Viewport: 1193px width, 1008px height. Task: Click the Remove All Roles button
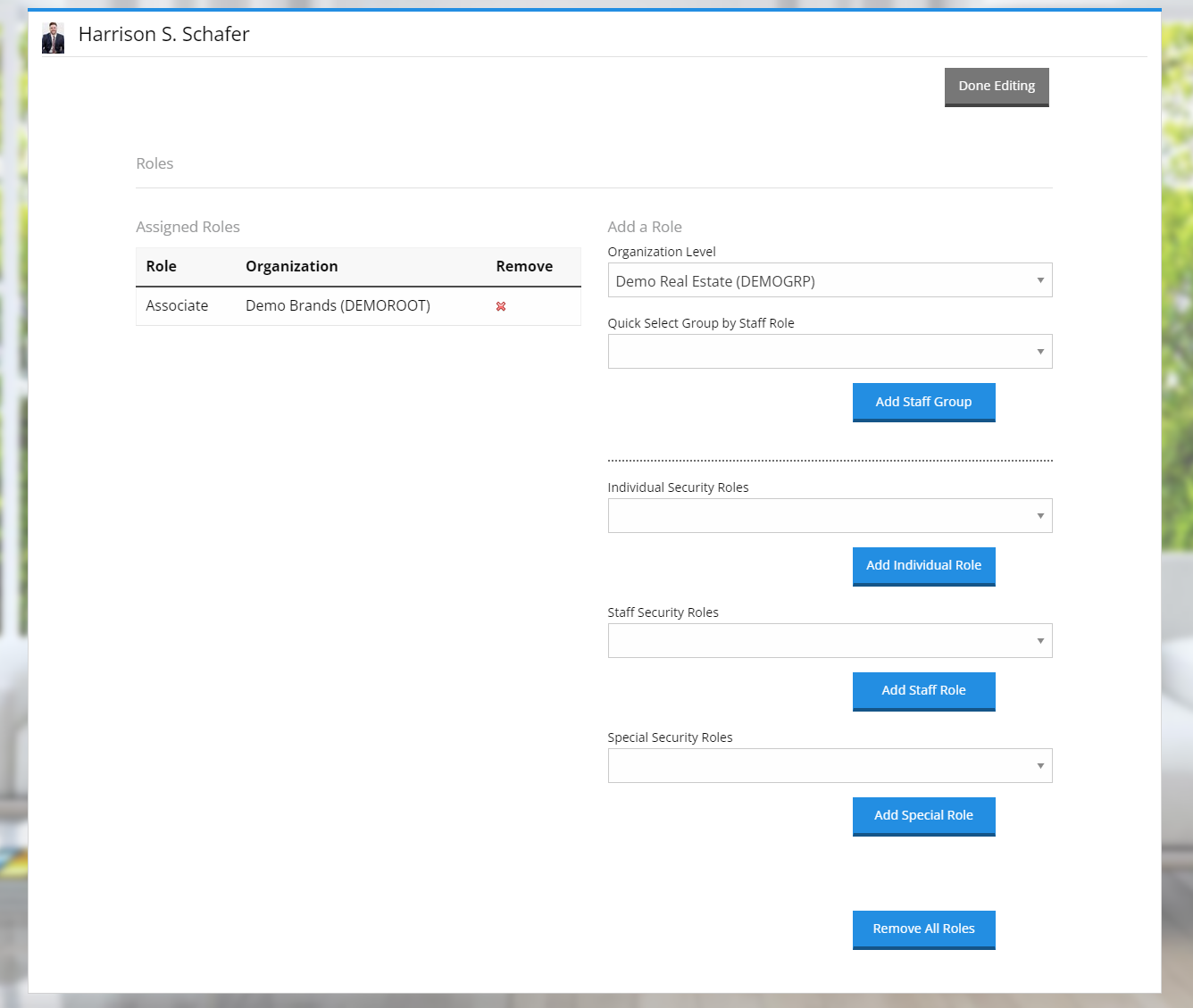click(x=923, y=929)
